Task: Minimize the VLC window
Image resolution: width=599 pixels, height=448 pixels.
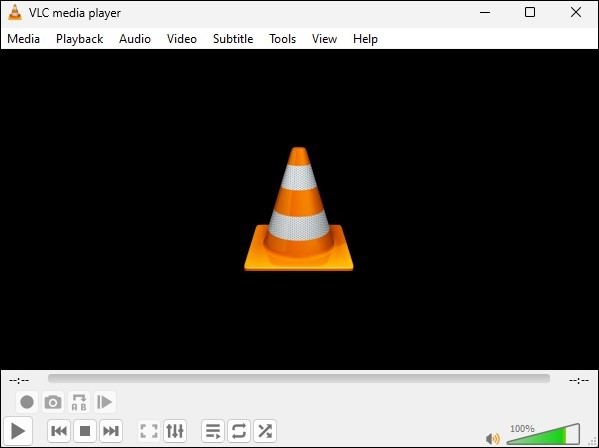Action: [485, 13]
